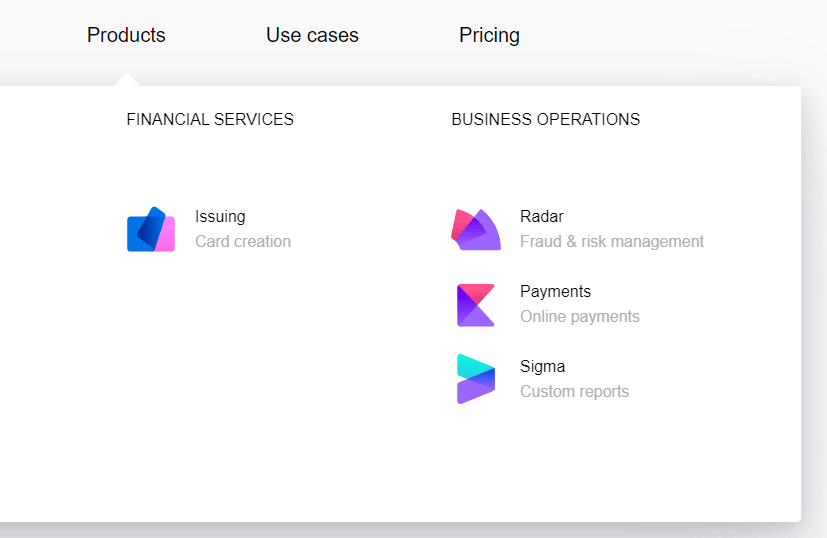The height and width of the screenshot is (538, 827).
Task: Open the Issuing product link
Action: pyautogui.click(x=220, y=216)
